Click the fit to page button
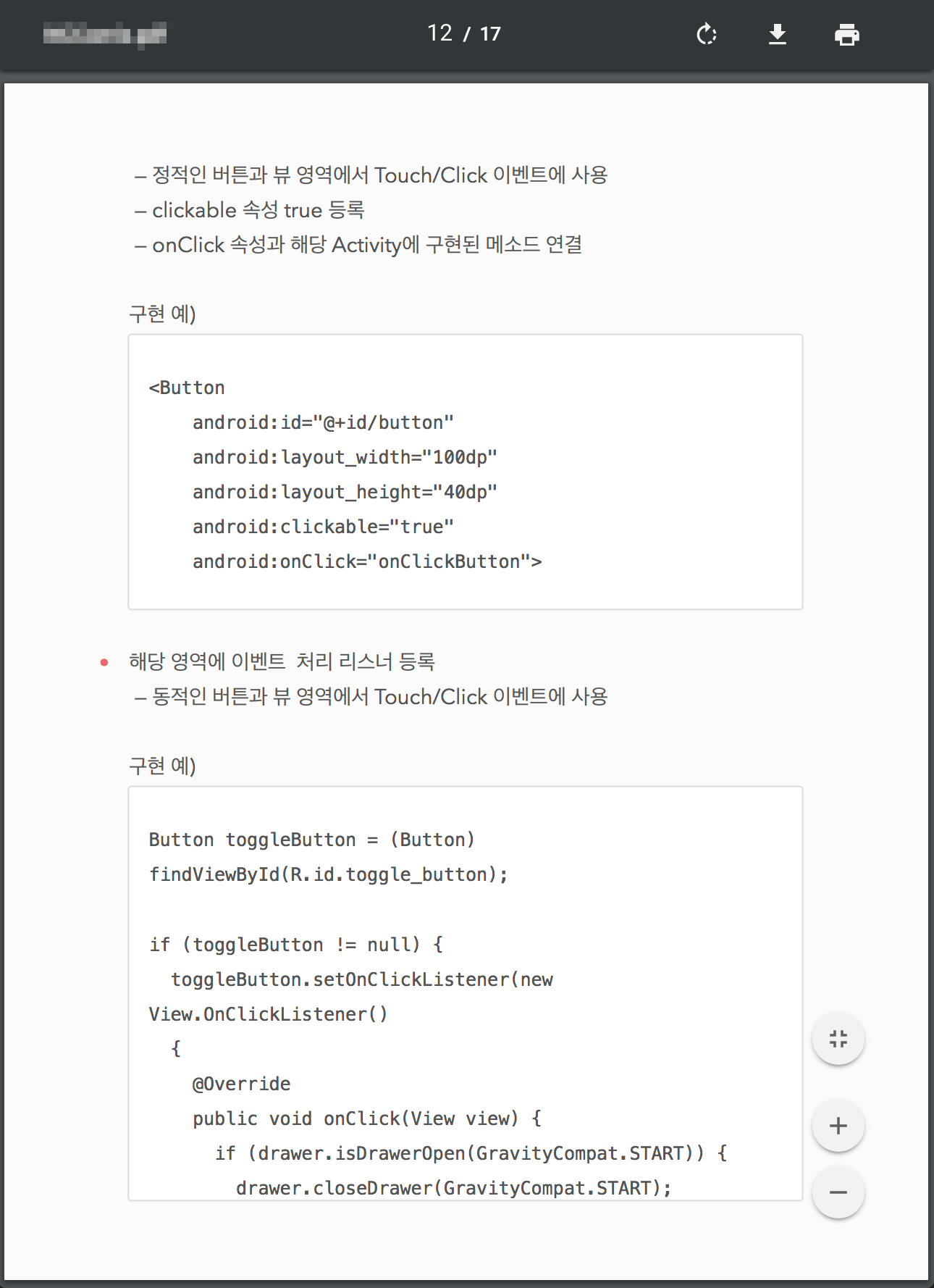934x1288 pixels. [x=838, y=1039]
